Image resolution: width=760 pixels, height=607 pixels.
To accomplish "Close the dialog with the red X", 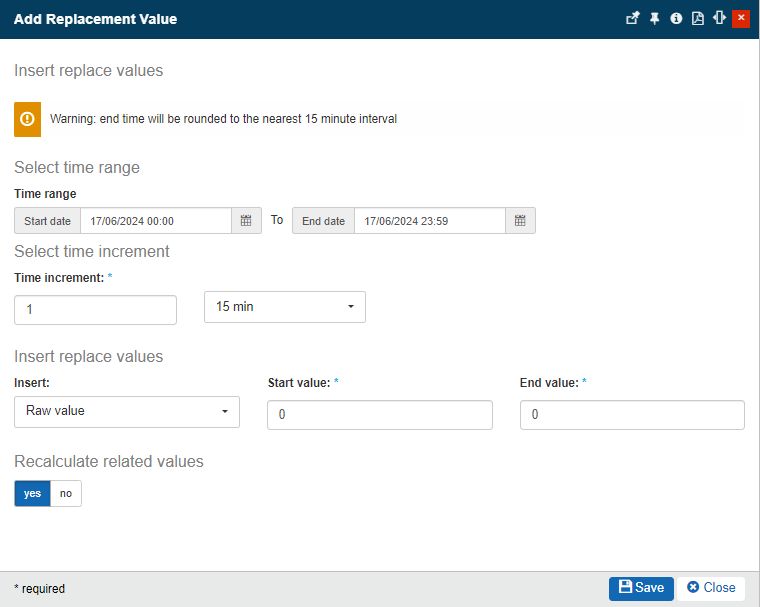I will tap(741, 19).
